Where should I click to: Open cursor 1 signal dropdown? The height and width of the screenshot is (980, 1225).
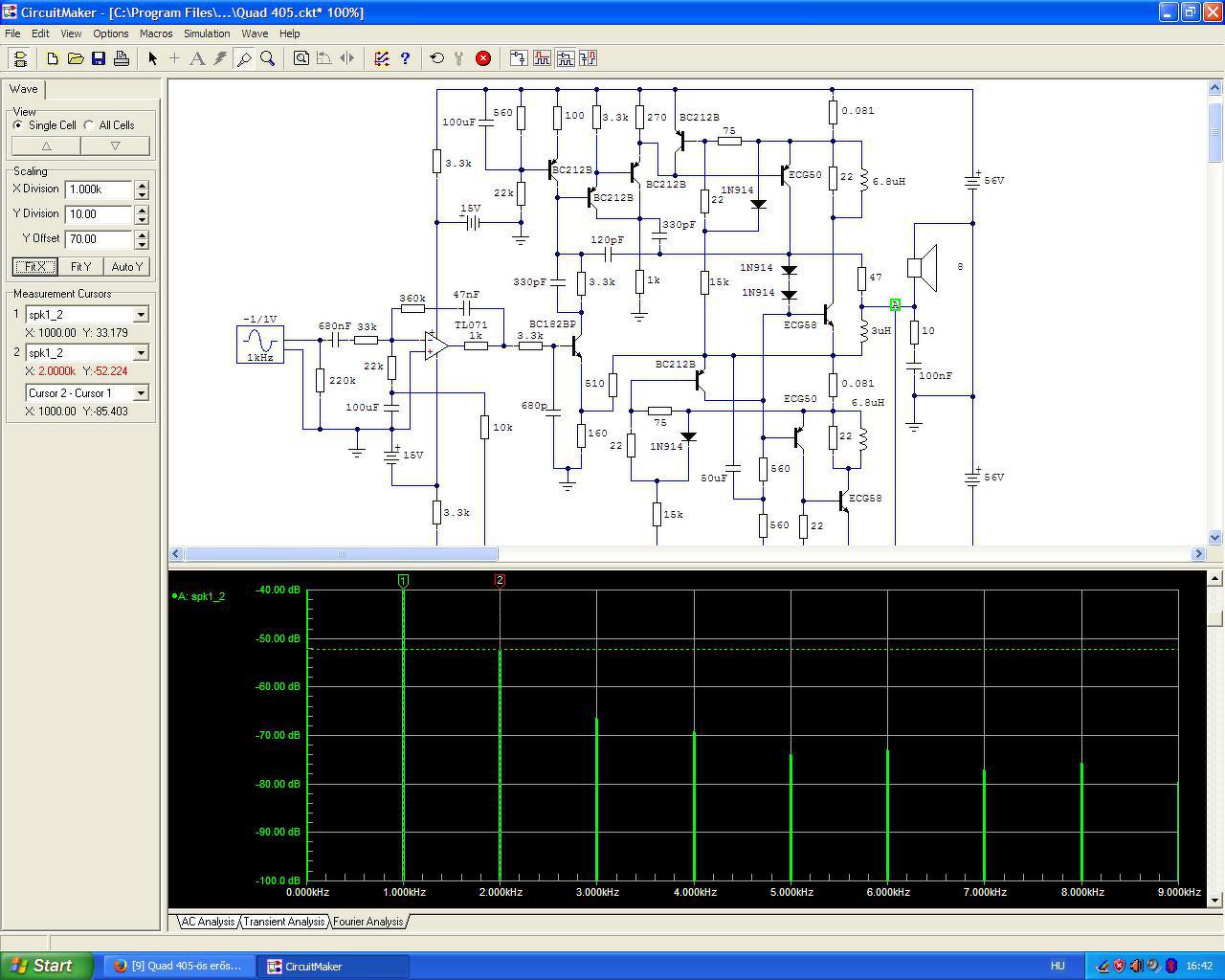click(x=141, y=315)
